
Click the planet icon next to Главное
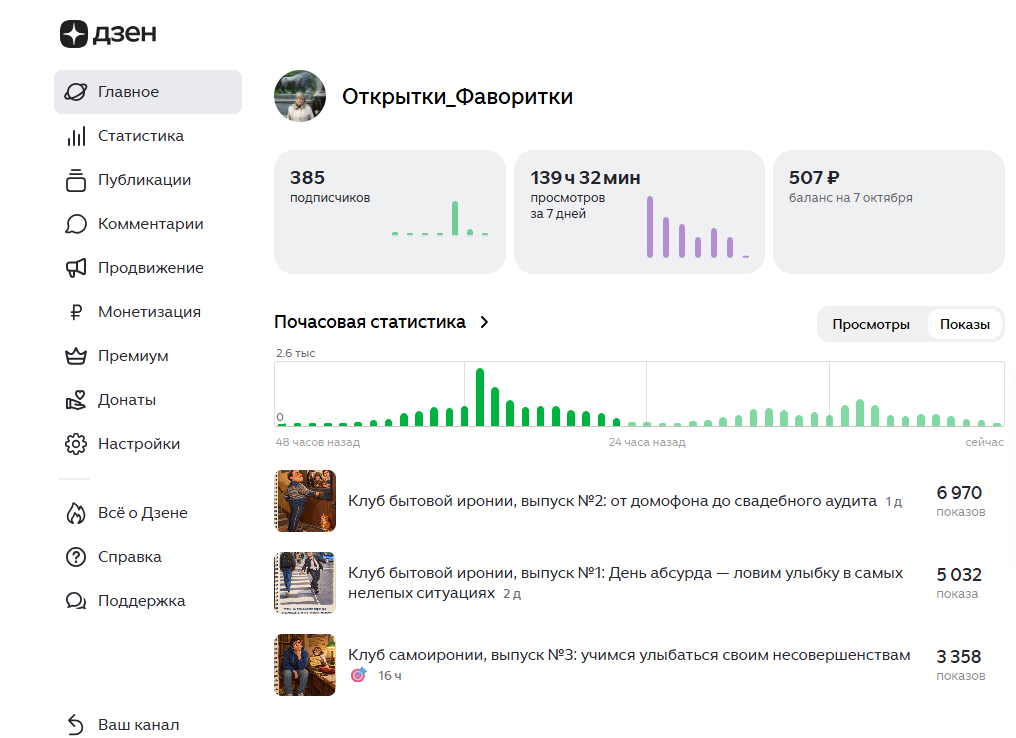[76, 92]
